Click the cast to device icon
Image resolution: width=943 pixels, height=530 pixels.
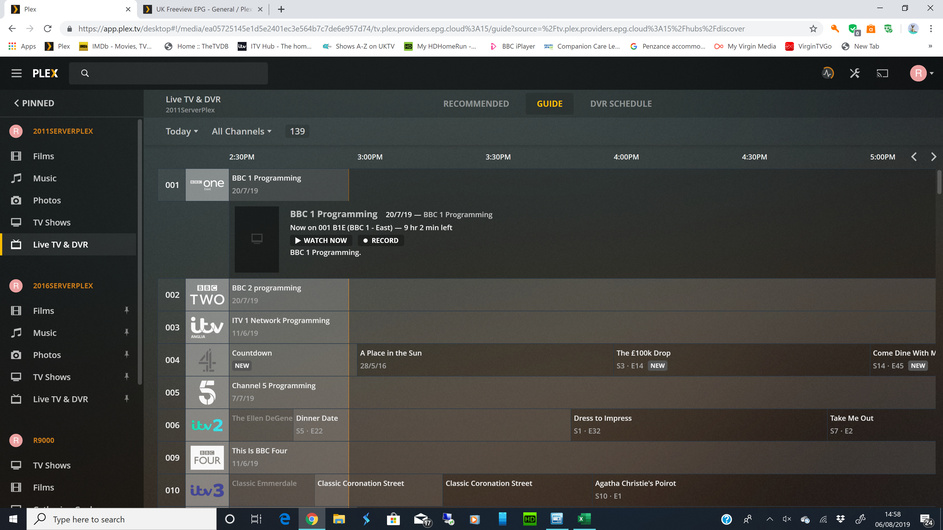pyautogui.click(x=882, y=73)
